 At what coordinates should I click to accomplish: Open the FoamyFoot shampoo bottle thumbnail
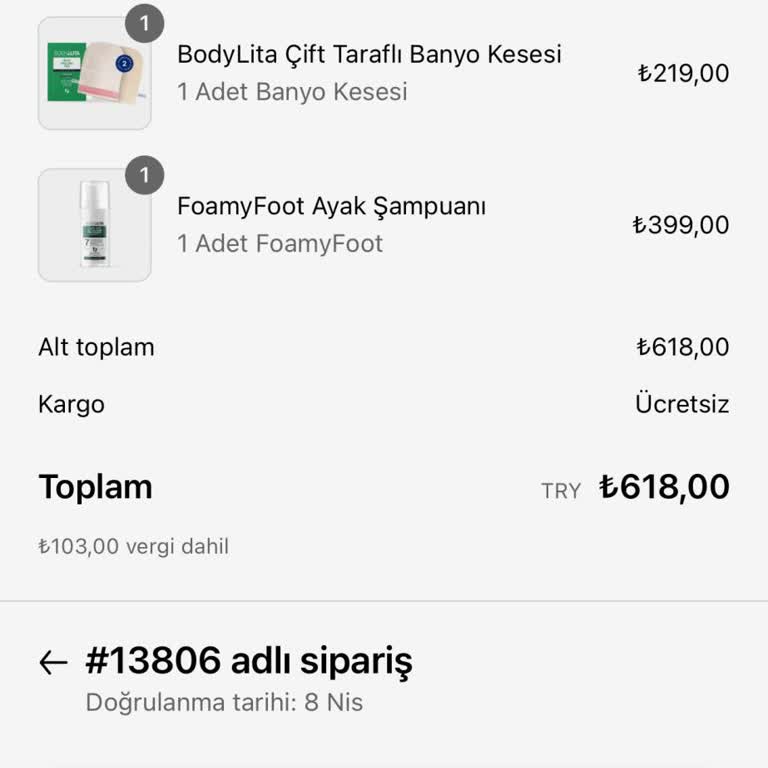tap(94, 225)
